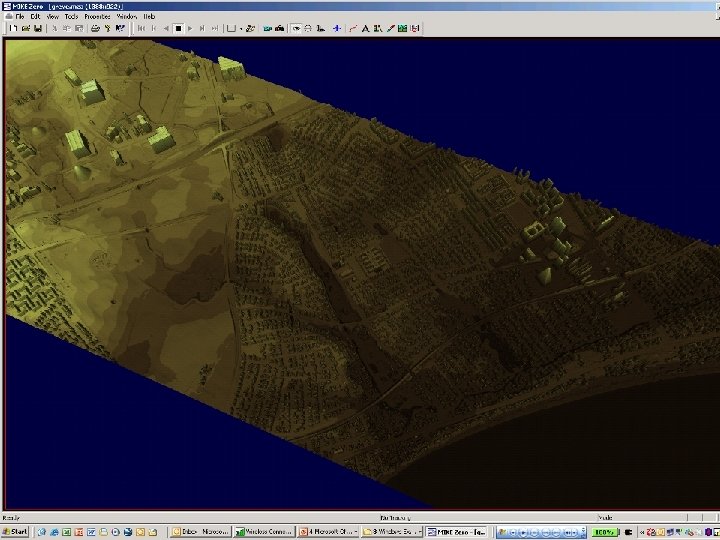This screenshot has height=540, width=720.
Task: Click the Windows Start button
Action: pos(16,532)
